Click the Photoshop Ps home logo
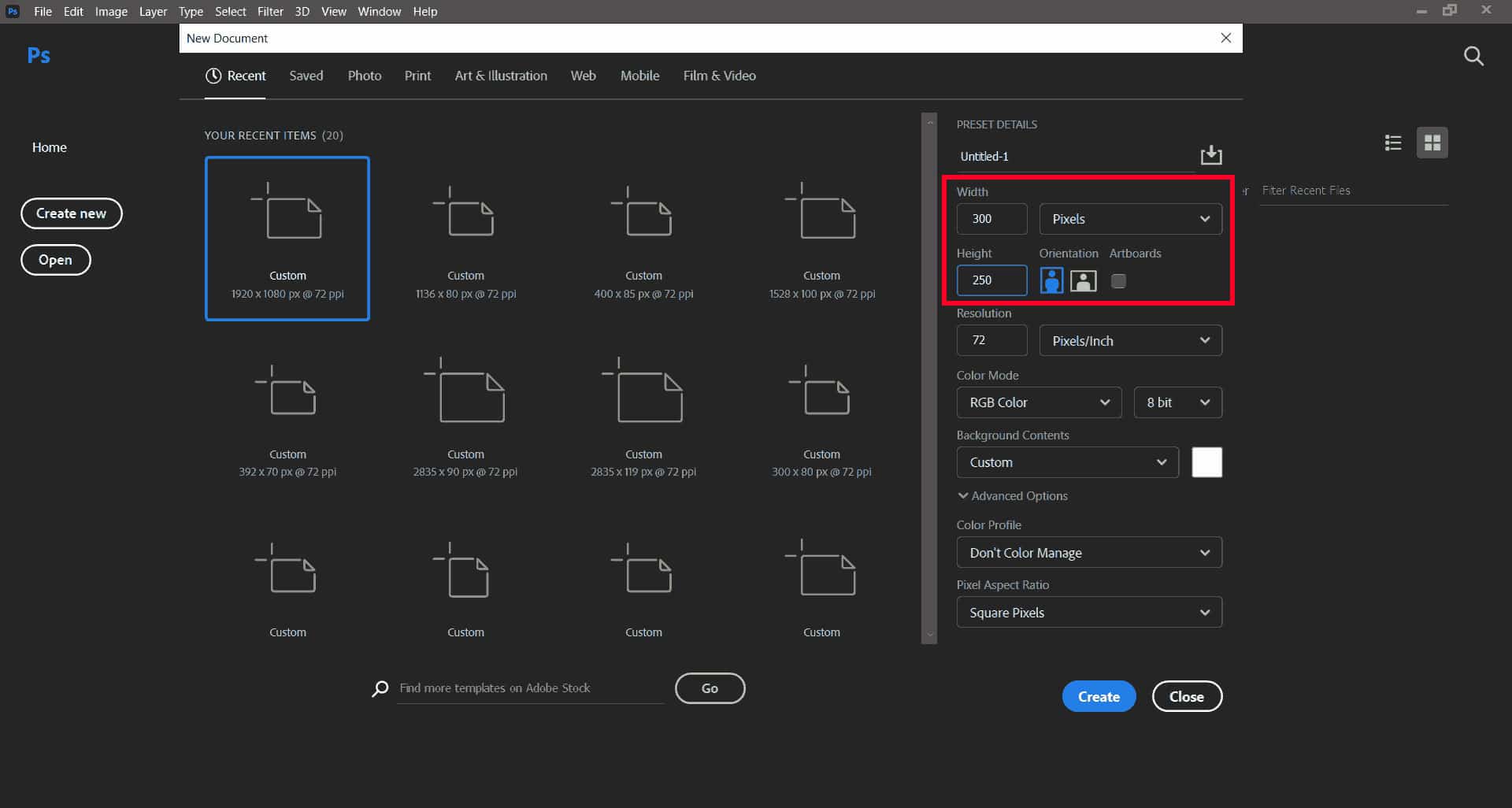1512x808 pixels. pyautogui.click(x=39, y=55)
